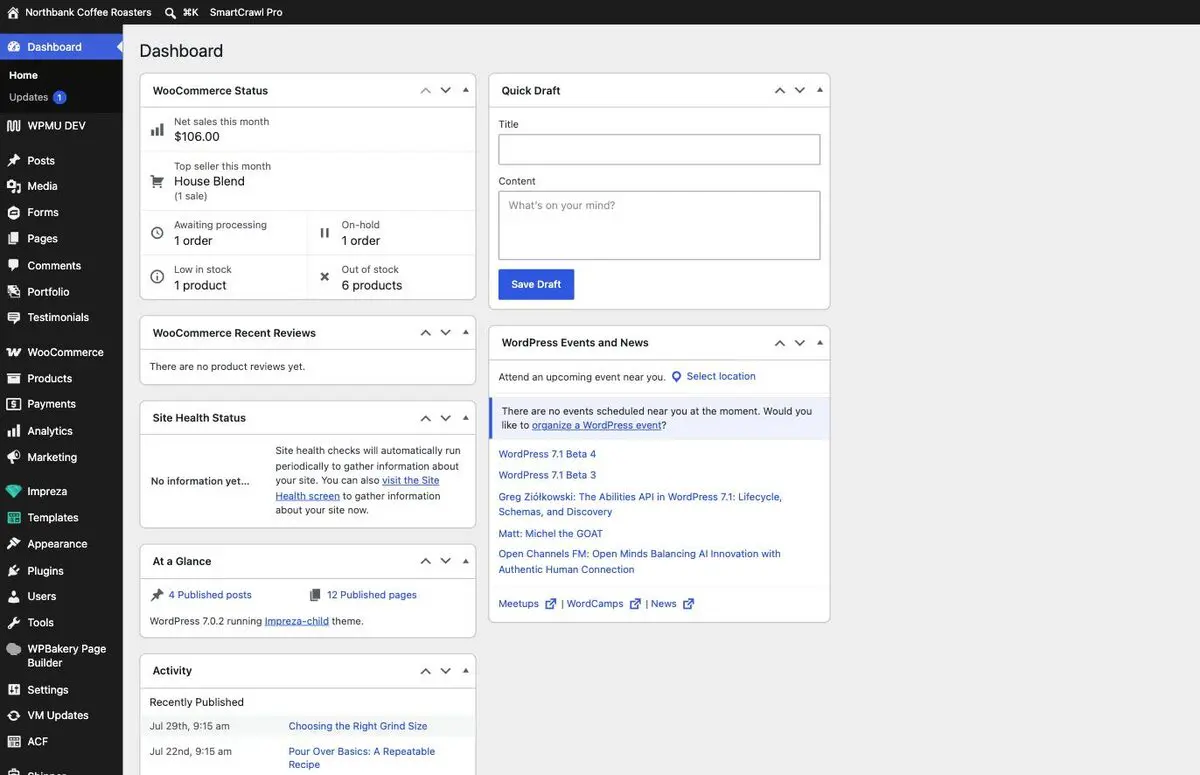Open Matt: Michel the GOAT link
Screen dimensions: 1200x775
click(x=551, y=534)
